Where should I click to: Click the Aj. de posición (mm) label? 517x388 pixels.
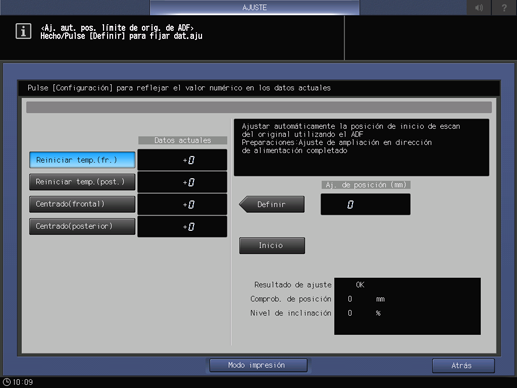[366, 185]
